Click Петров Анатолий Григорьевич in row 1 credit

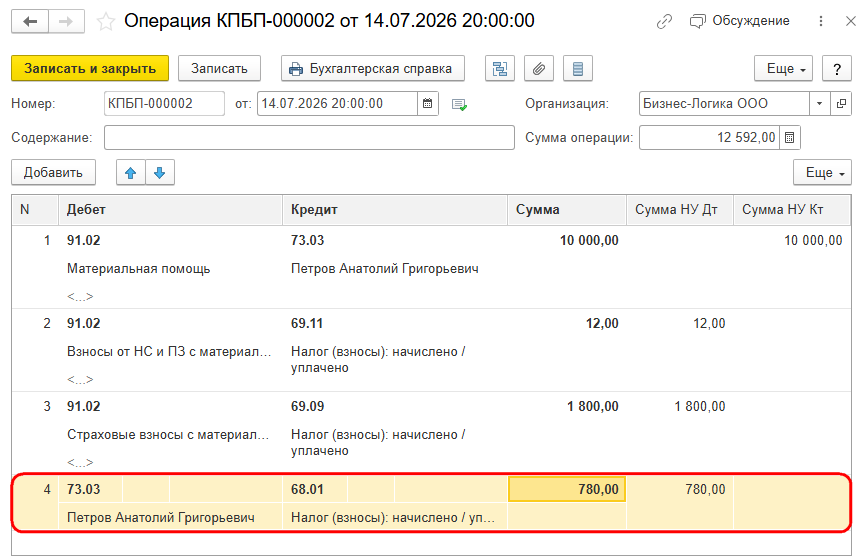pos(385,269)
